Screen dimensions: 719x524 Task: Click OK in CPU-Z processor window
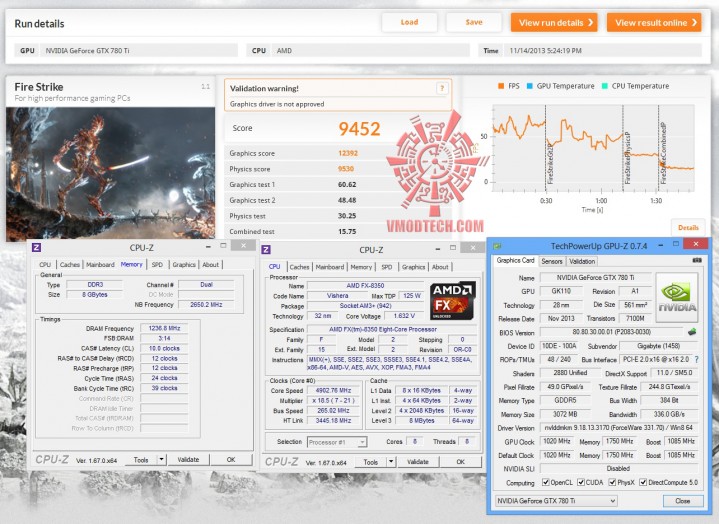461,462
